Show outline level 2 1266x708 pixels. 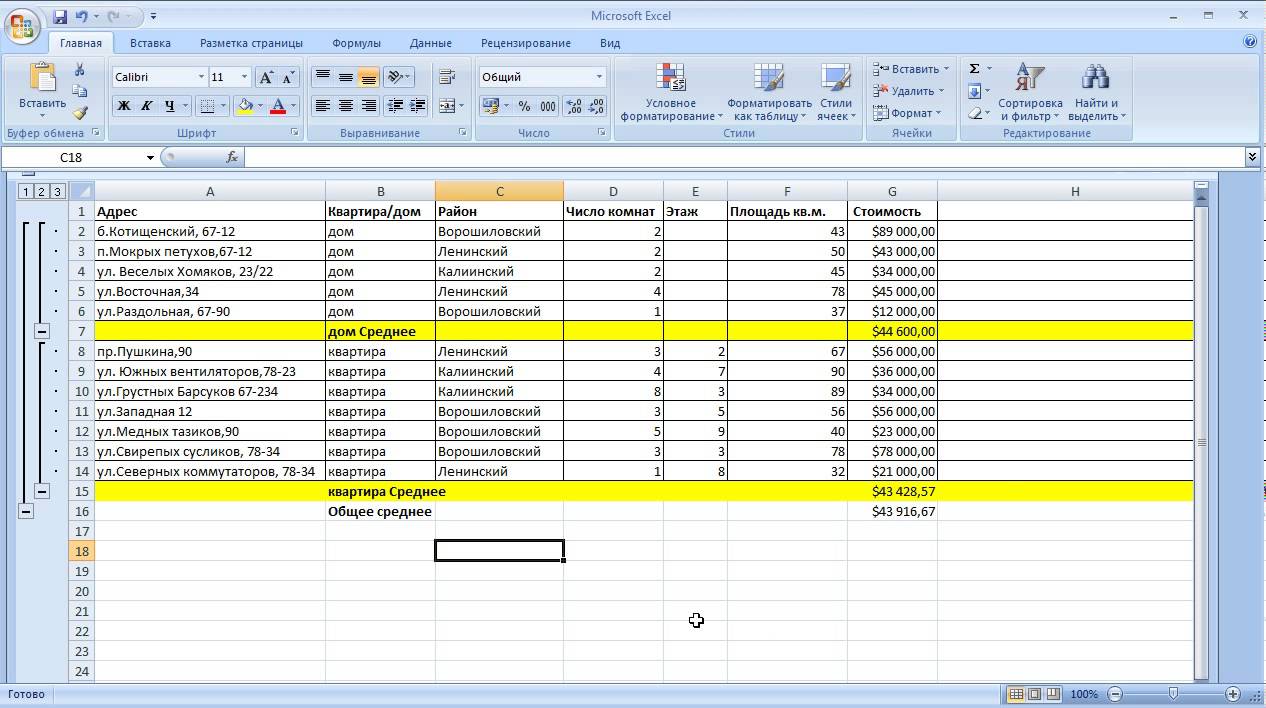click(x=42, y=191)
